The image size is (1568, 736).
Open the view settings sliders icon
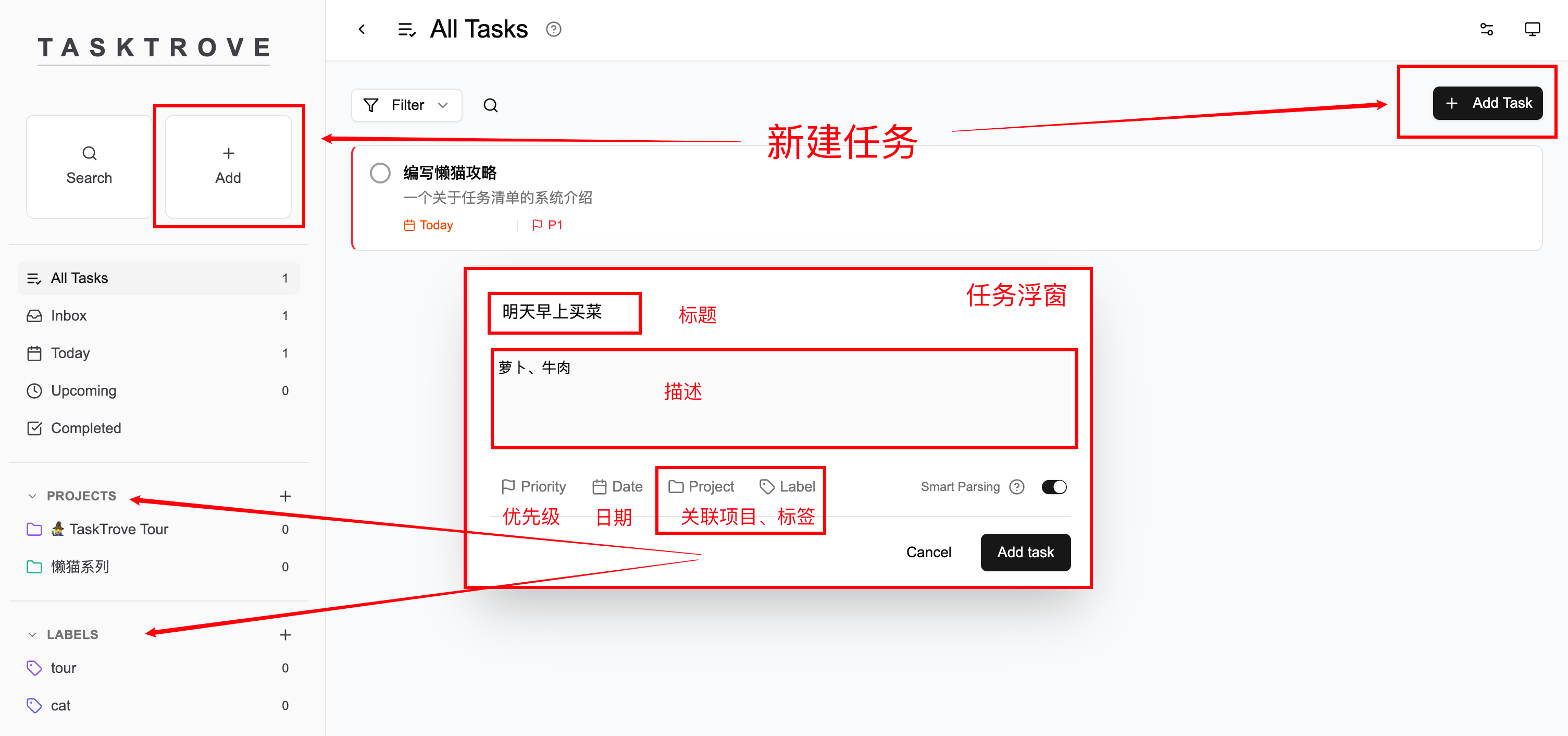(1486, 29)
